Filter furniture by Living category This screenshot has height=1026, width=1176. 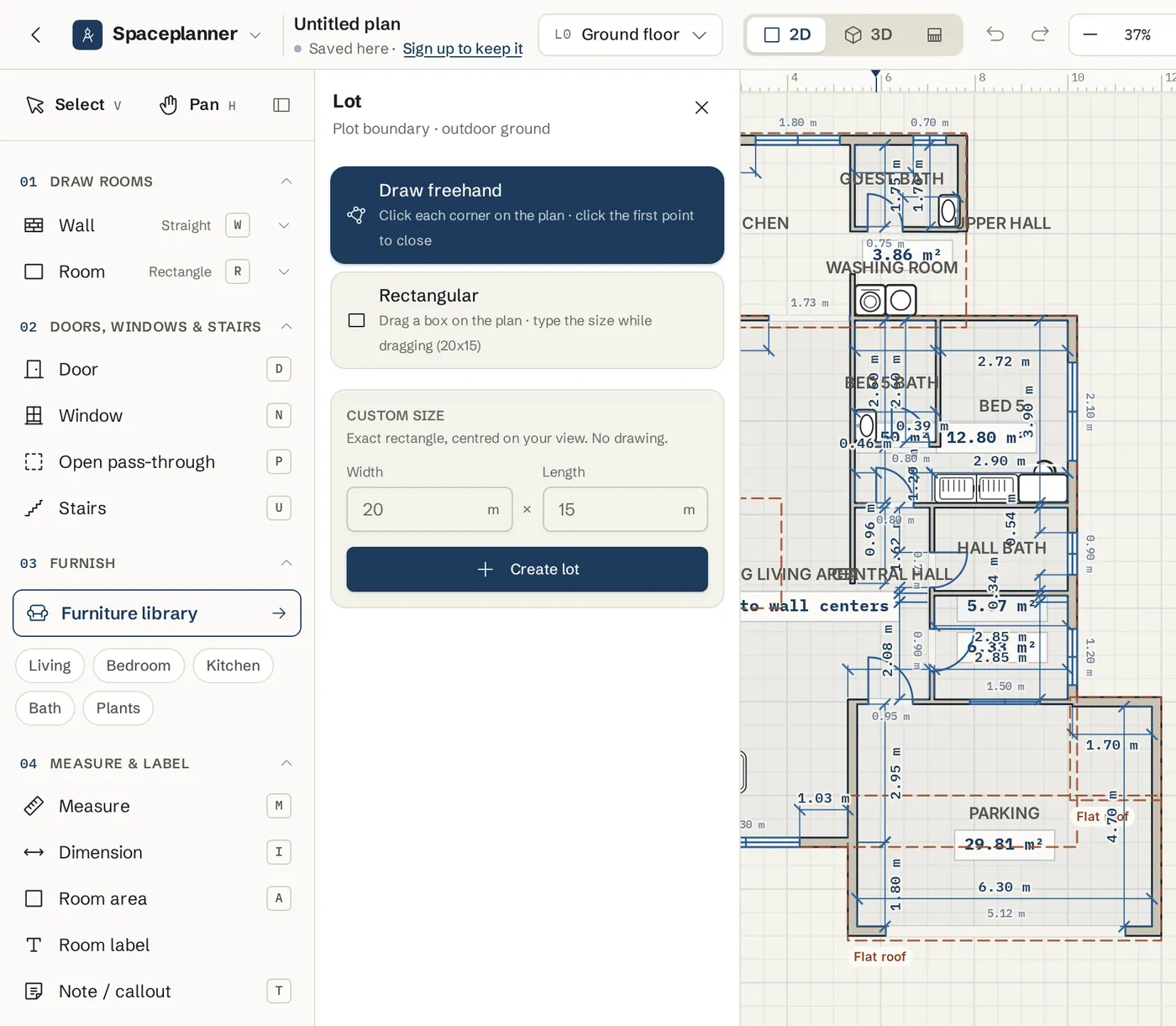(50, 666)
